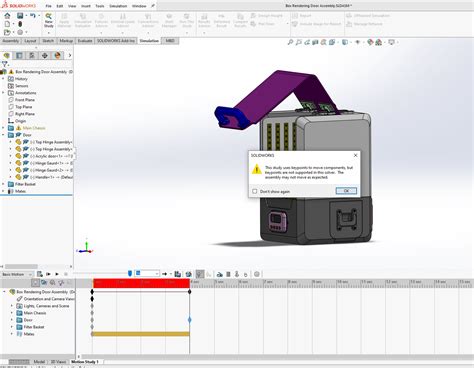Click the Animation Wizard icon

tap(189, 274)
